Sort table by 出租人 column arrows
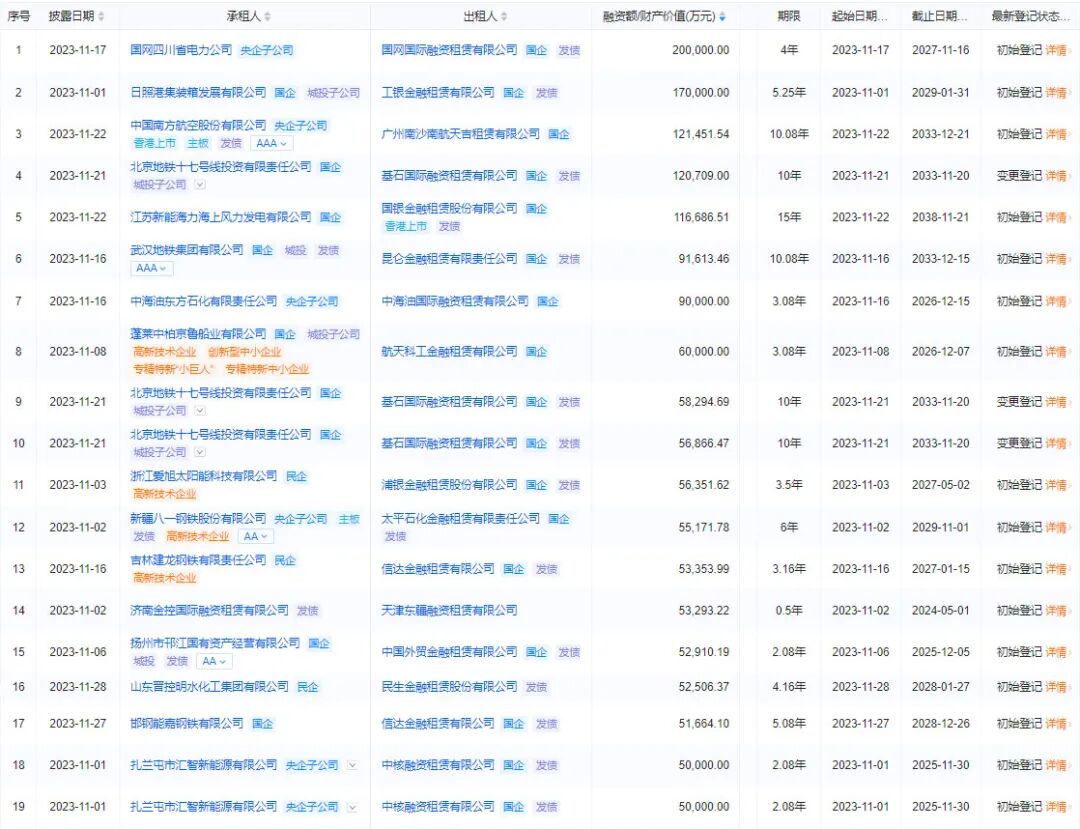The width and height of the screenshot is (1080, 829). [503, 17]
